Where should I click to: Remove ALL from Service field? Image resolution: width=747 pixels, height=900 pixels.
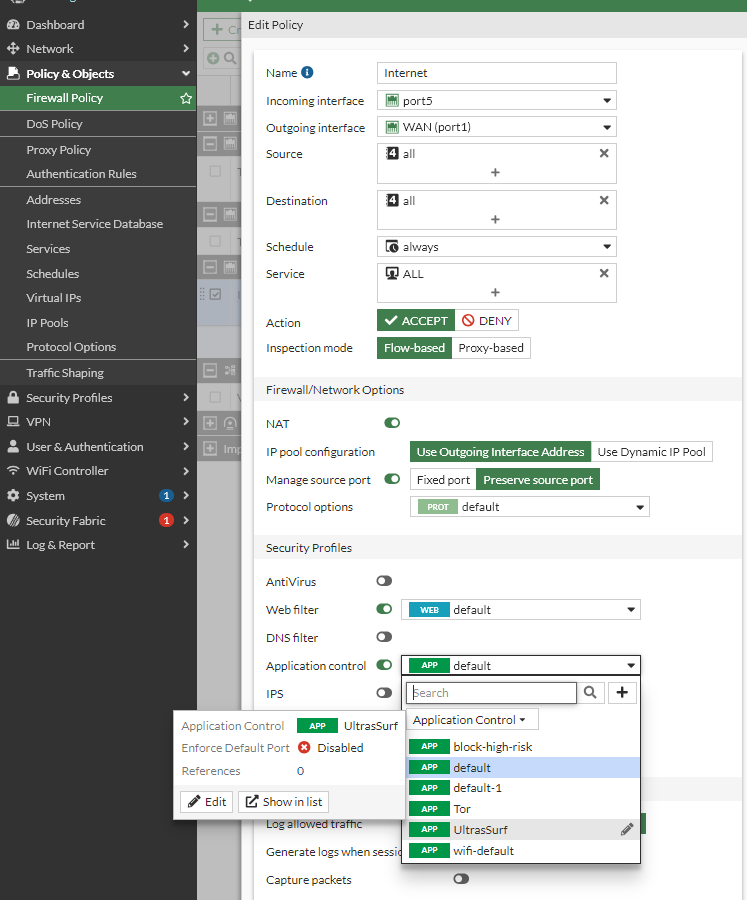click(603, 274)
